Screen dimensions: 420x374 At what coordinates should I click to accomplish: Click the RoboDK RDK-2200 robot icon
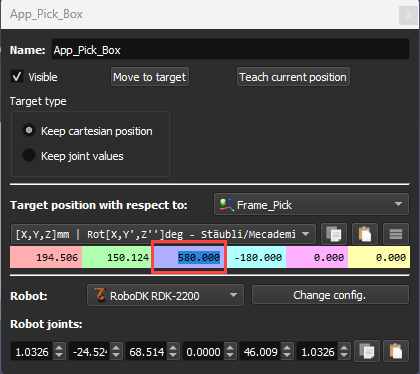coord(100,295)
